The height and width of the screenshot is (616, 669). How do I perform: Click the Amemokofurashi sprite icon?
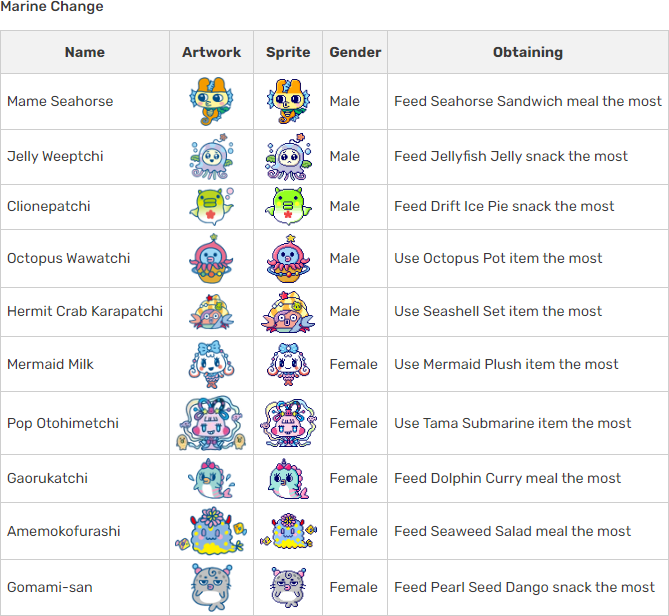pyautogui.click(x=288, y=531)
